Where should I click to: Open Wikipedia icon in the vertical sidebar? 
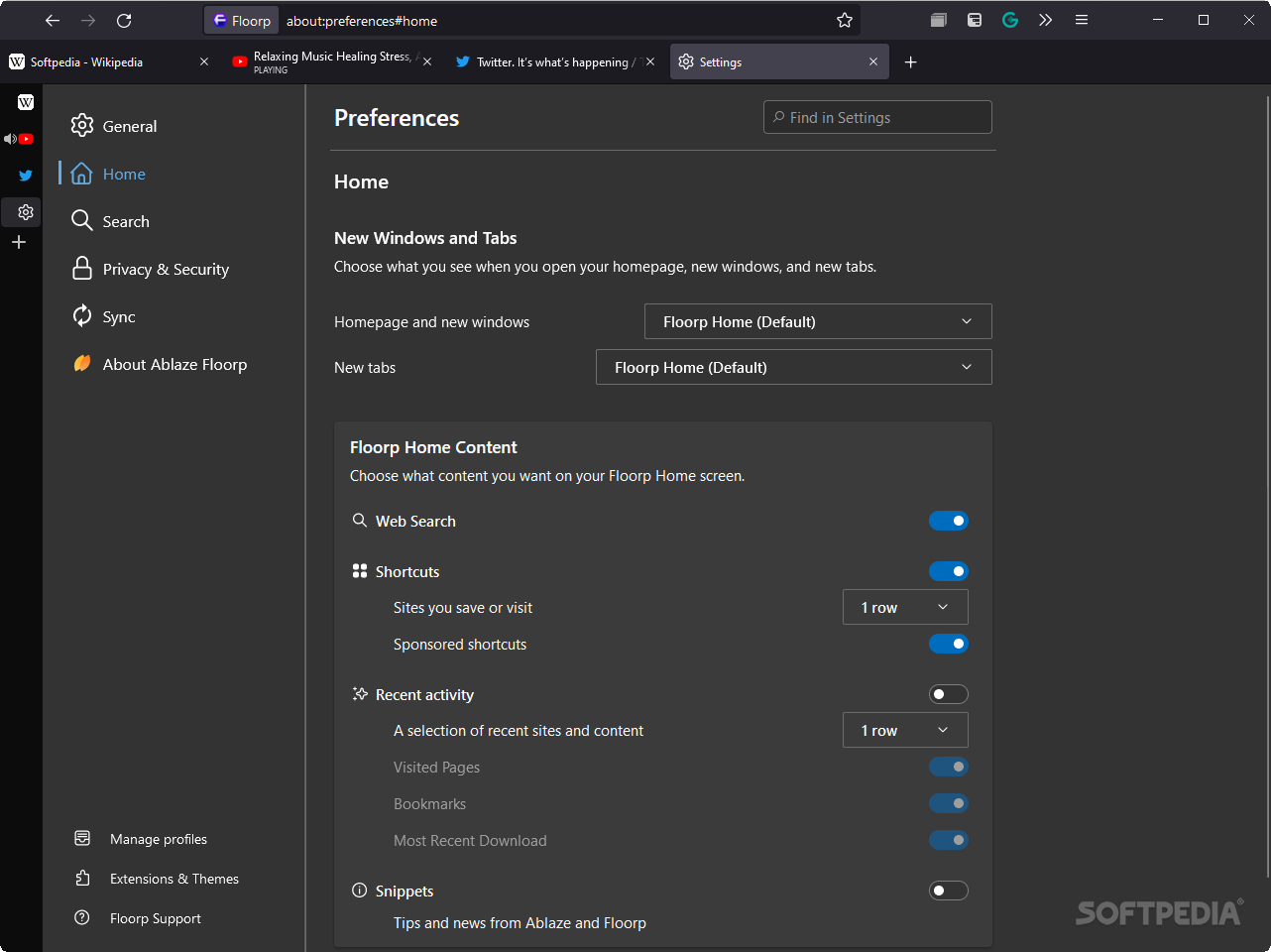(x=26, y=102)
